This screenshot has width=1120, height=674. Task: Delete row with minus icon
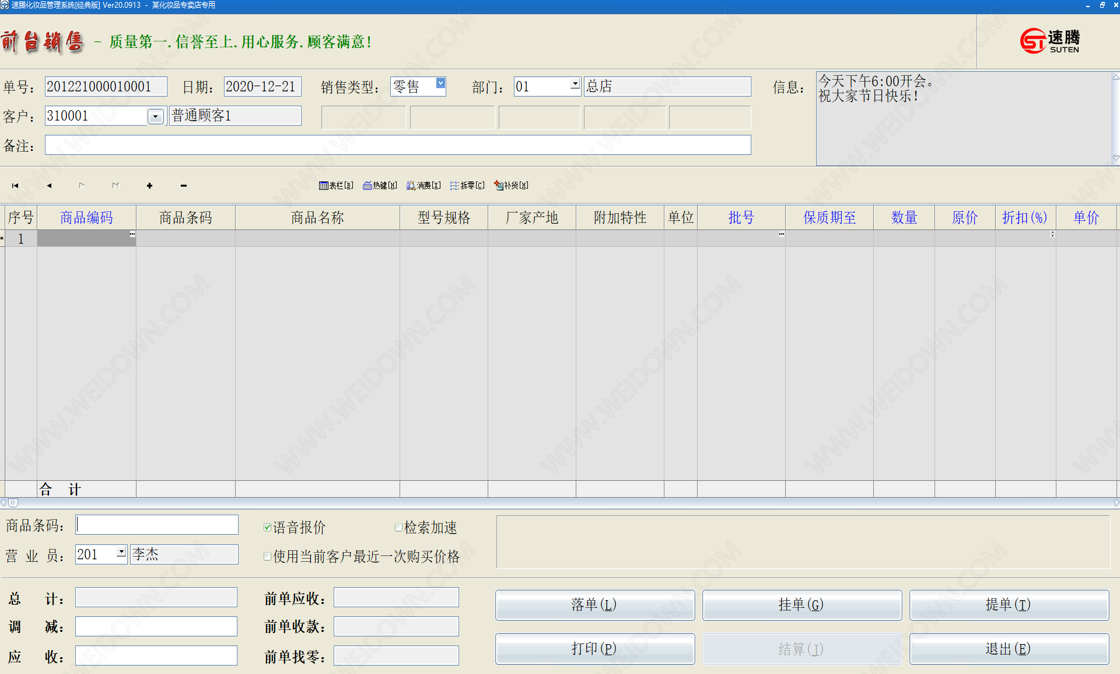tap(184, 186)
